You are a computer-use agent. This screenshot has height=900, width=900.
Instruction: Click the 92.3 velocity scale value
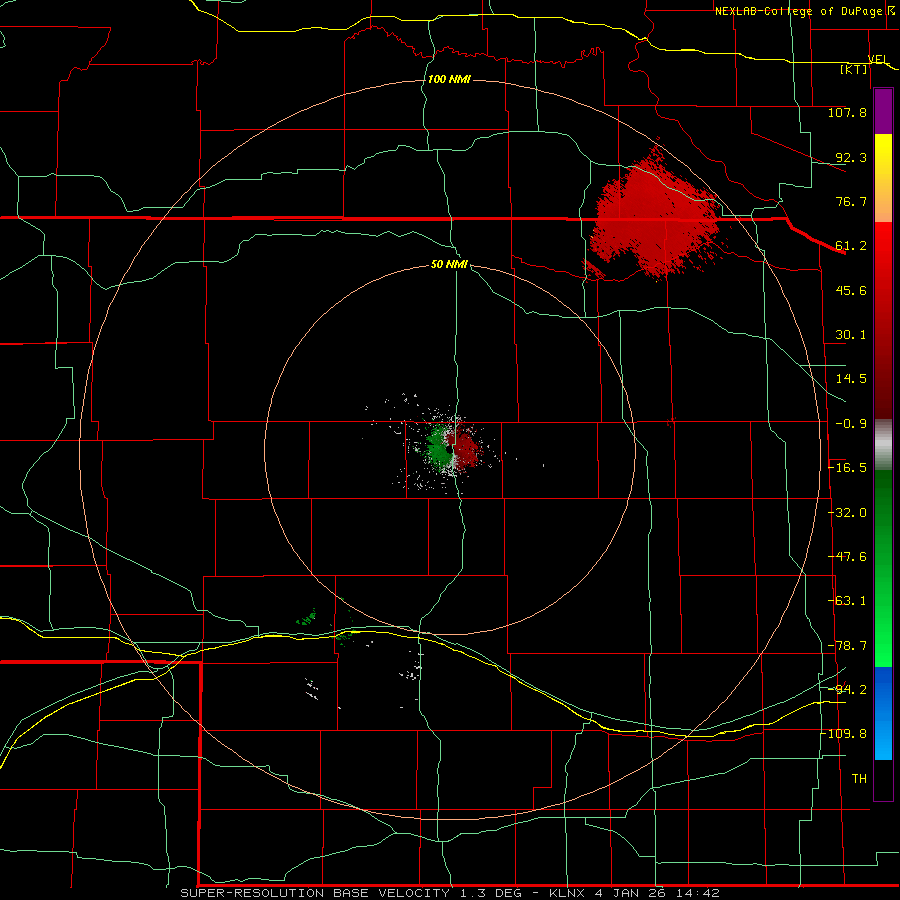coord(851,157)
